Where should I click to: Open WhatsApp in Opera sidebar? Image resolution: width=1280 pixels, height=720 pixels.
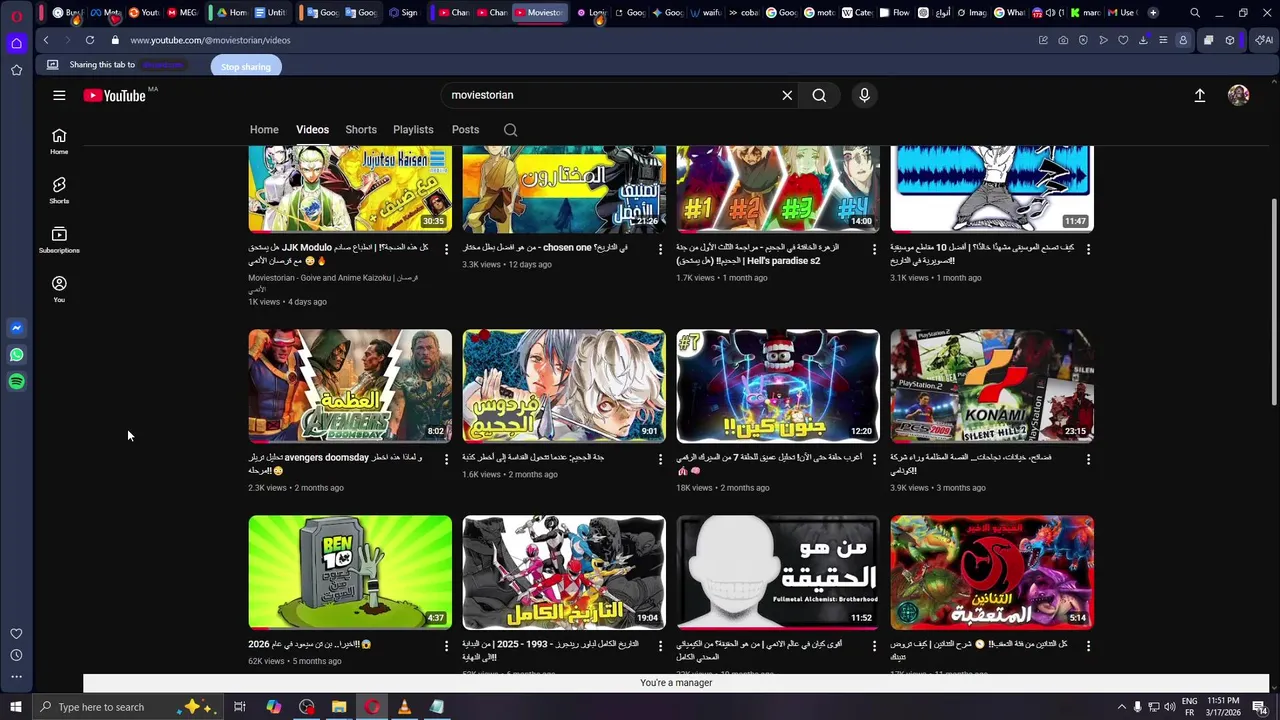16,355
